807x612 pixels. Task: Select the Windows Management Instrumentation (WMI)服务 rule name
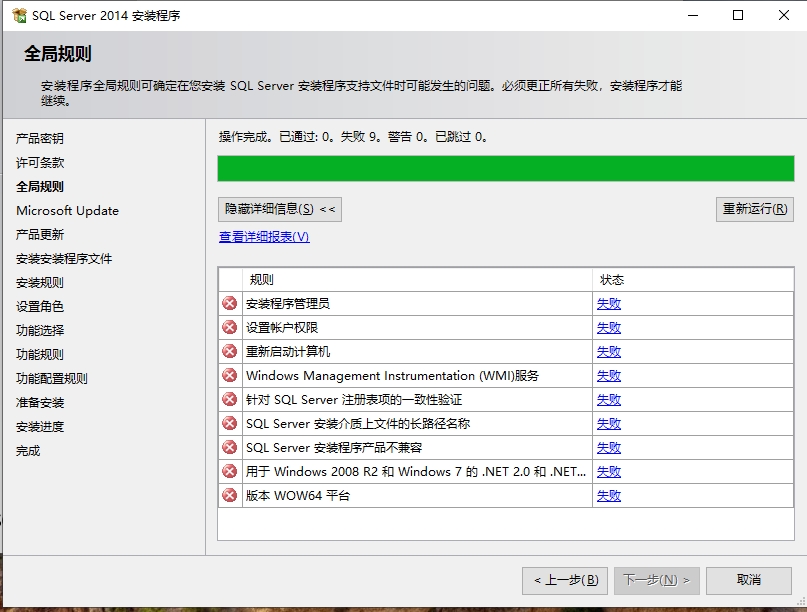pos(392,376)
